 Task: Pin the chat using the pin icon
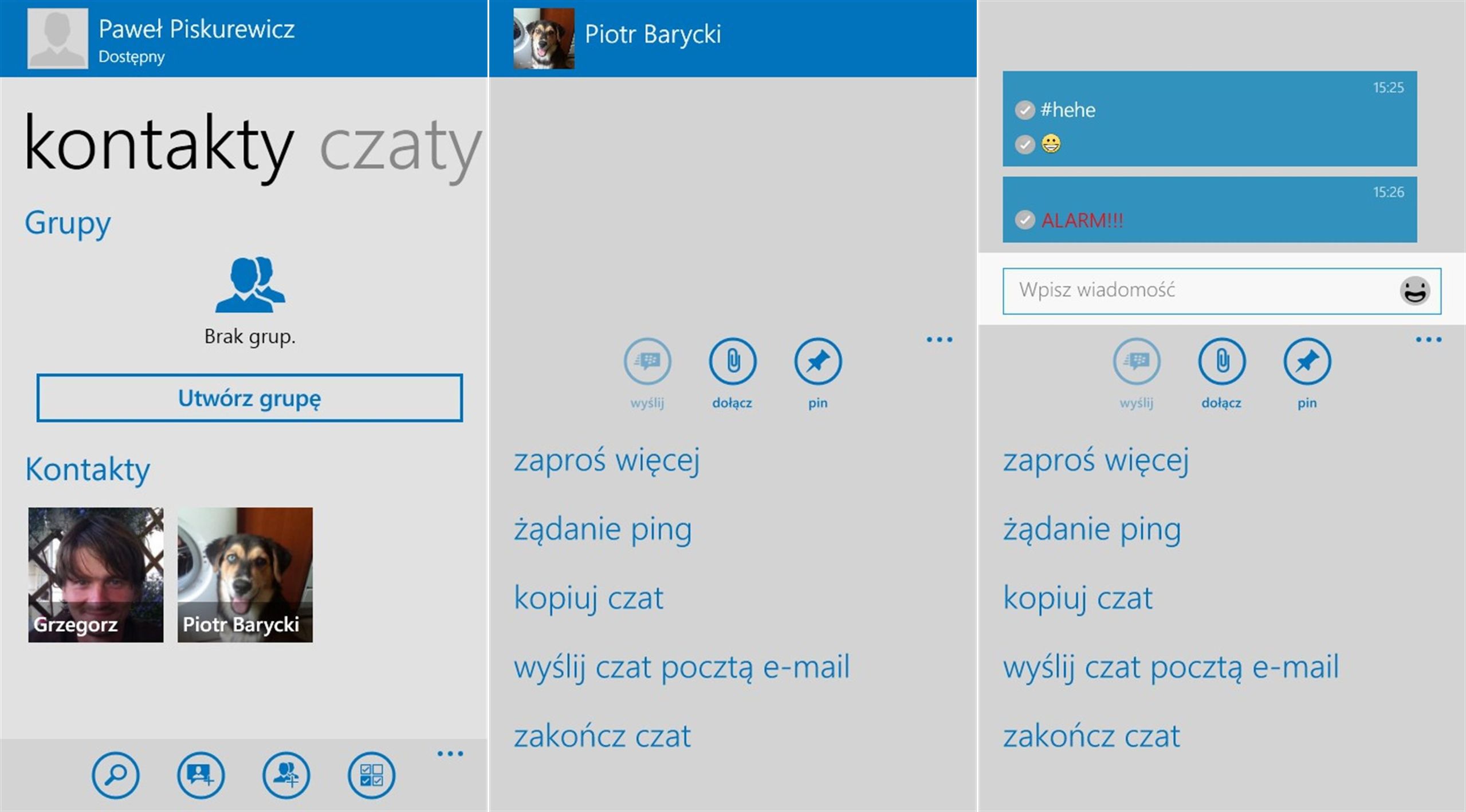coord(818,361)
